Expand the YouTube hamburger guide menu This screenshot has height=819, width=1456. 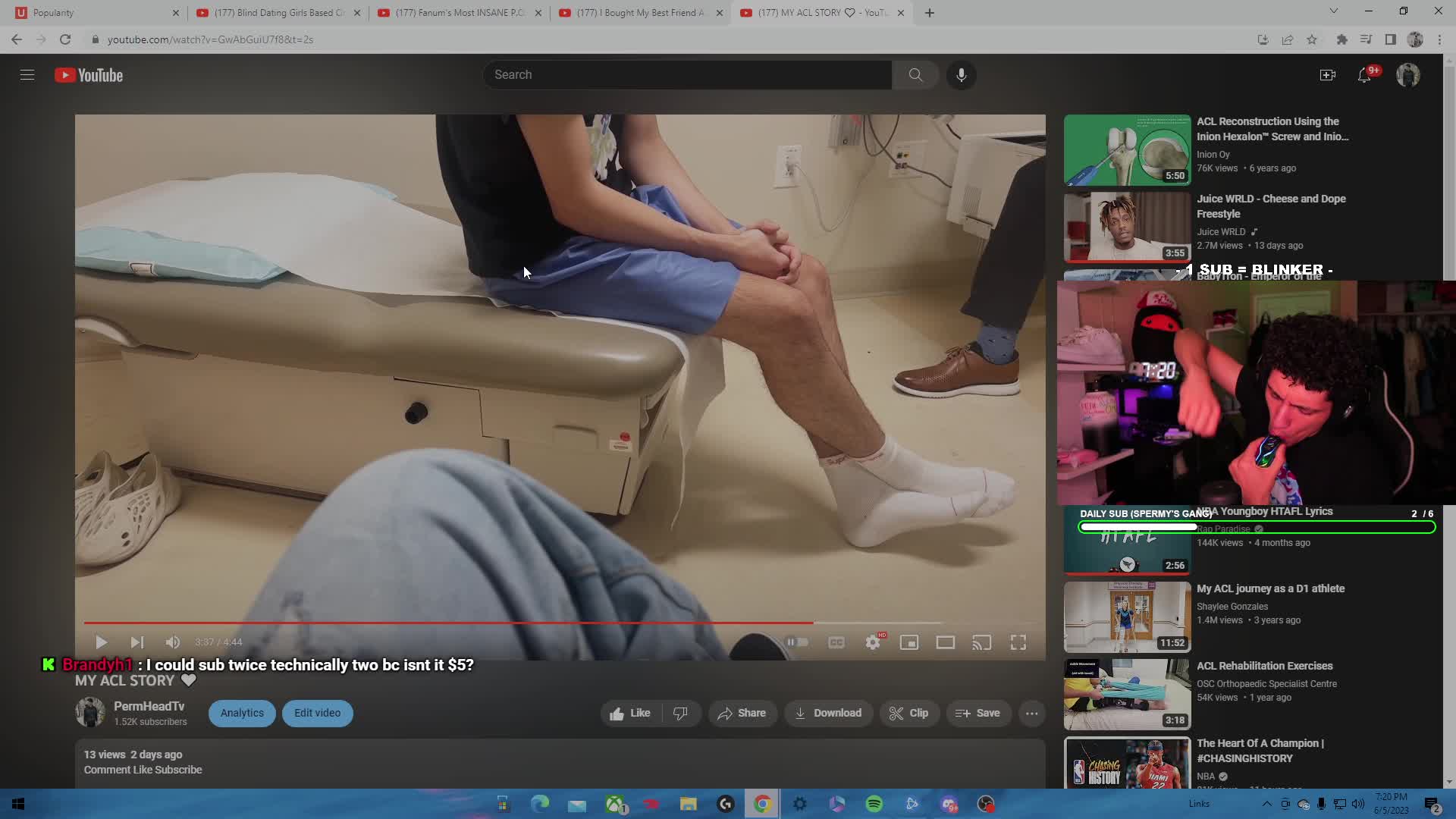pos(27,75)
